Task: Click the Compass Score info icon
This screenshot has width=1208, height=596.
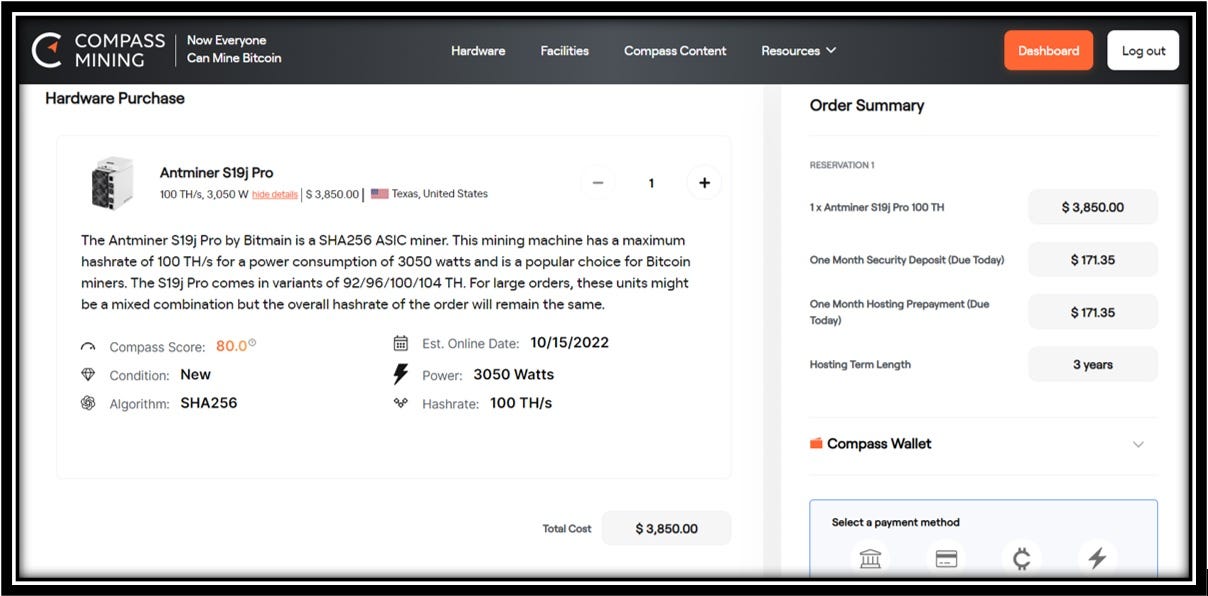Action: pos(252,343)
